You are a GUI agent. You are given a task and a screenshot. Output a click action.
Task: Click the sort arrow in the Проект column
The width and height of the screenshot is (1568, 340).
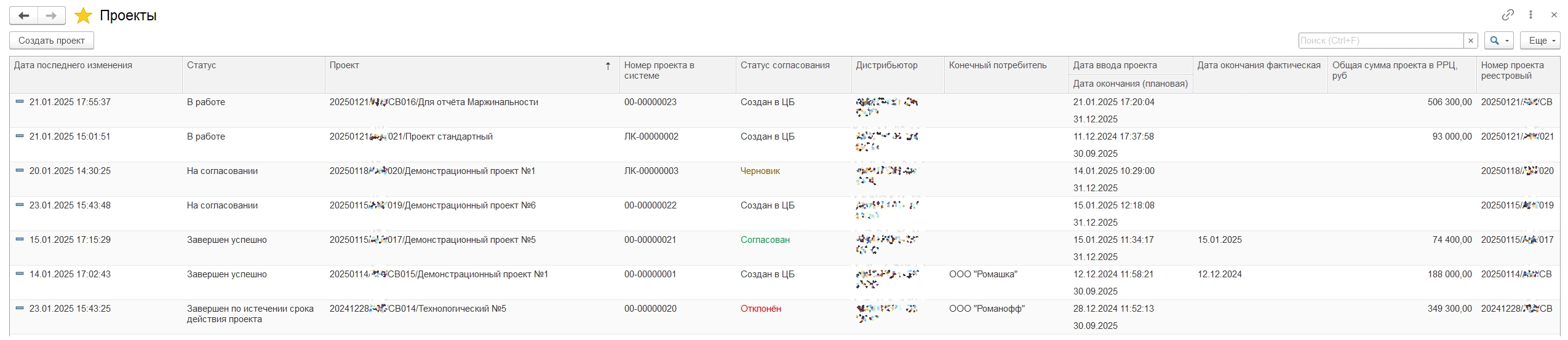(x=608, y=66)
